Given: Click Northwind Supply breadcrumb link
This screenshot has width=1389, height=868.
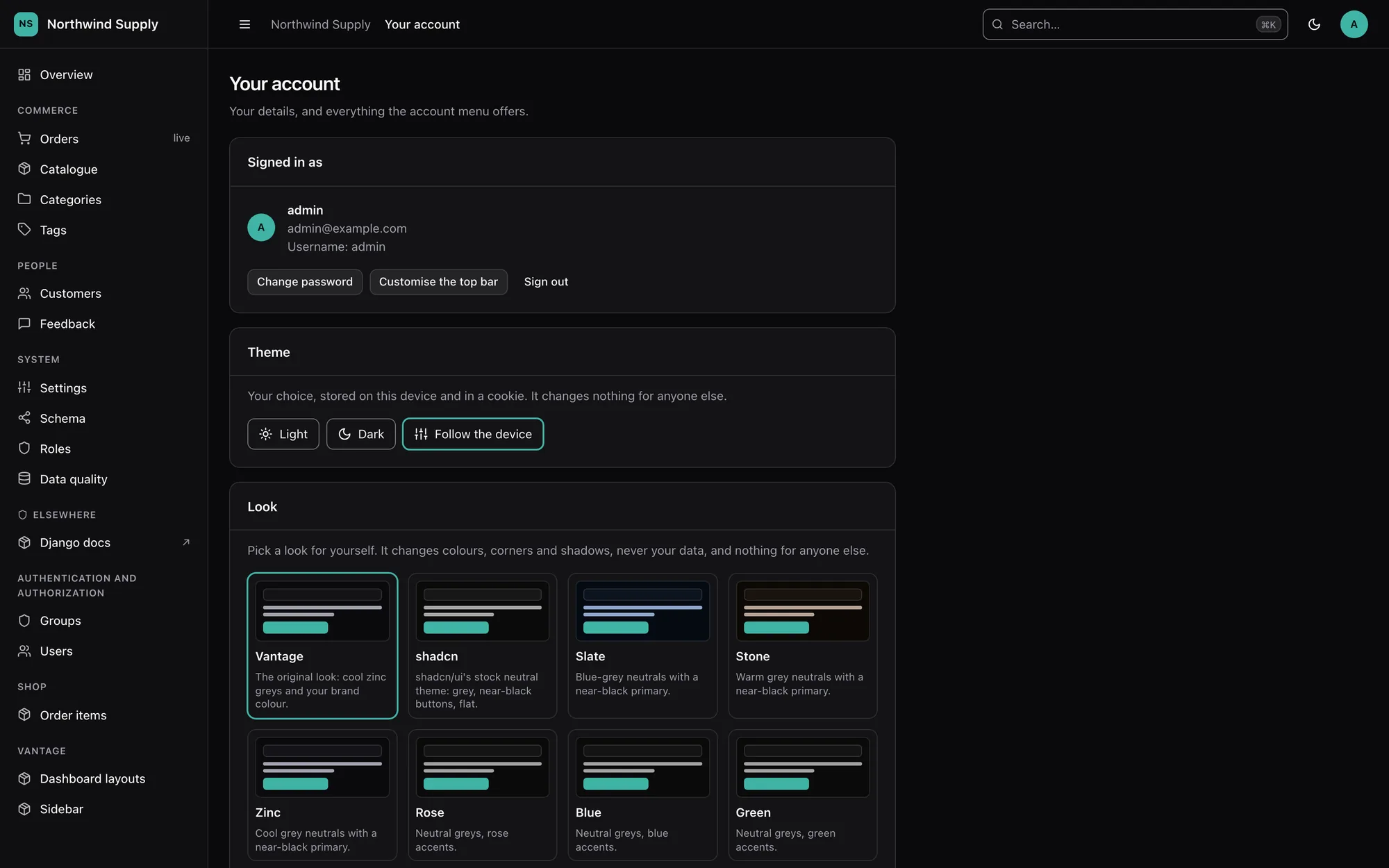Looking at the screenshot, I should 320,24.
